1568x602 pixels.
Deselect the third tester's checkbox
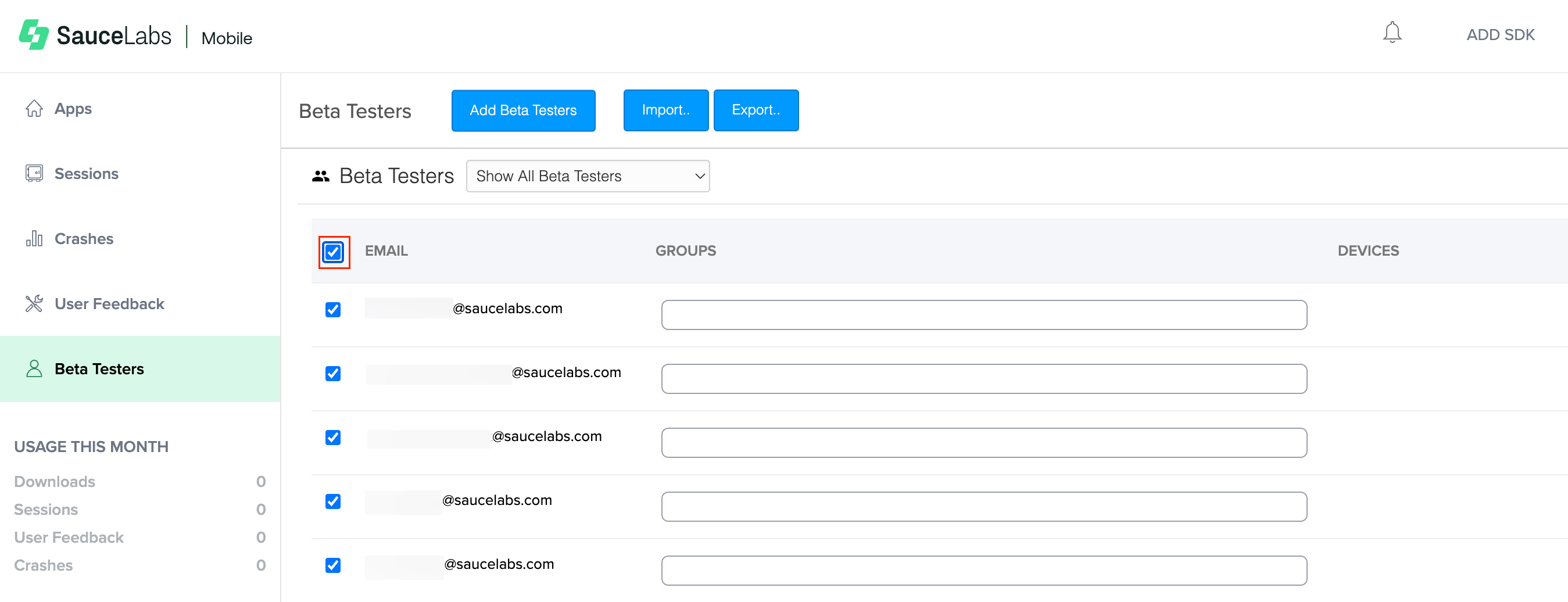[x=332, y=438]
